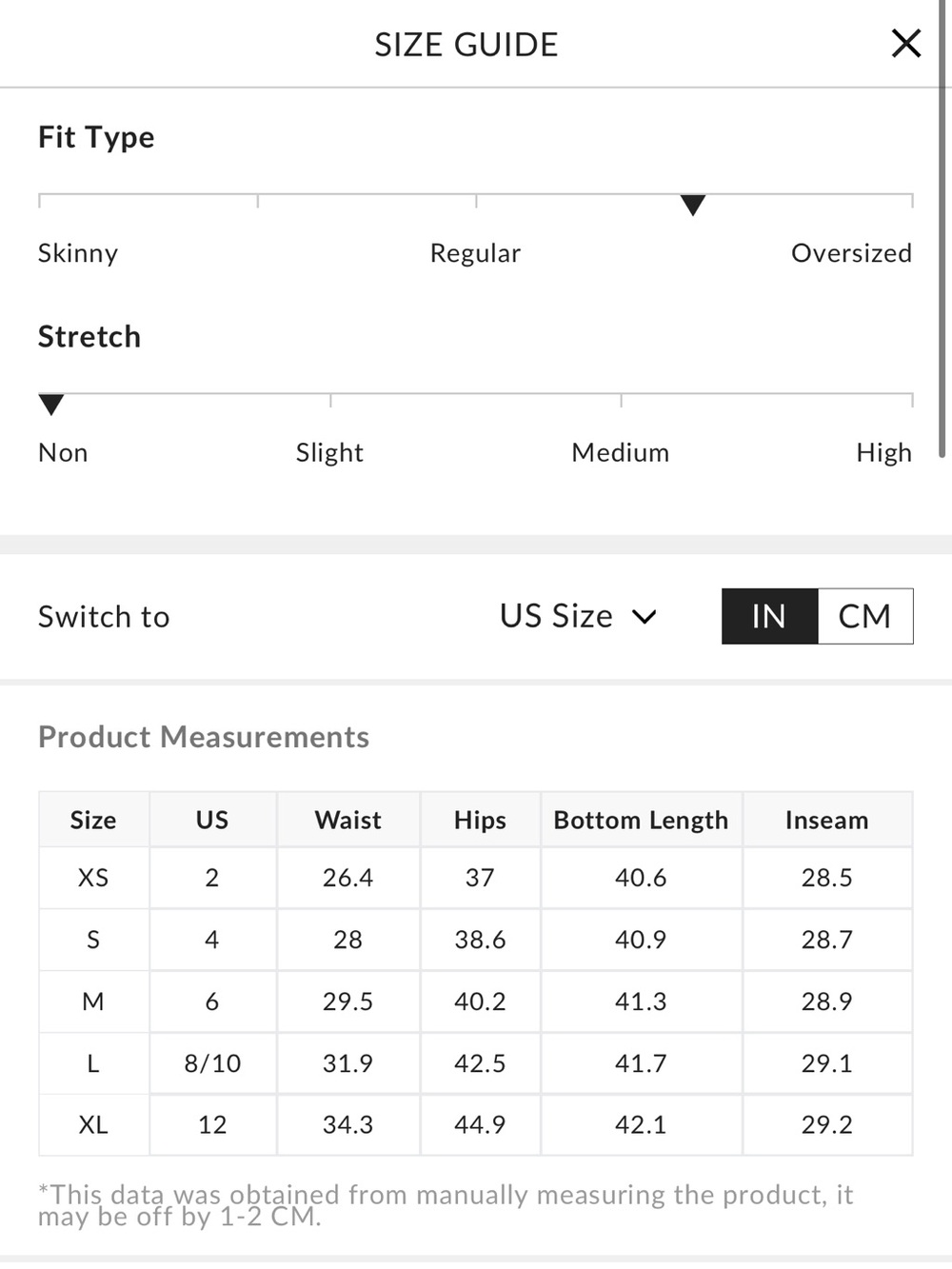Click the US Size chevron arrow
This screenshot has height=1269, width=952.
pos(645,617)
